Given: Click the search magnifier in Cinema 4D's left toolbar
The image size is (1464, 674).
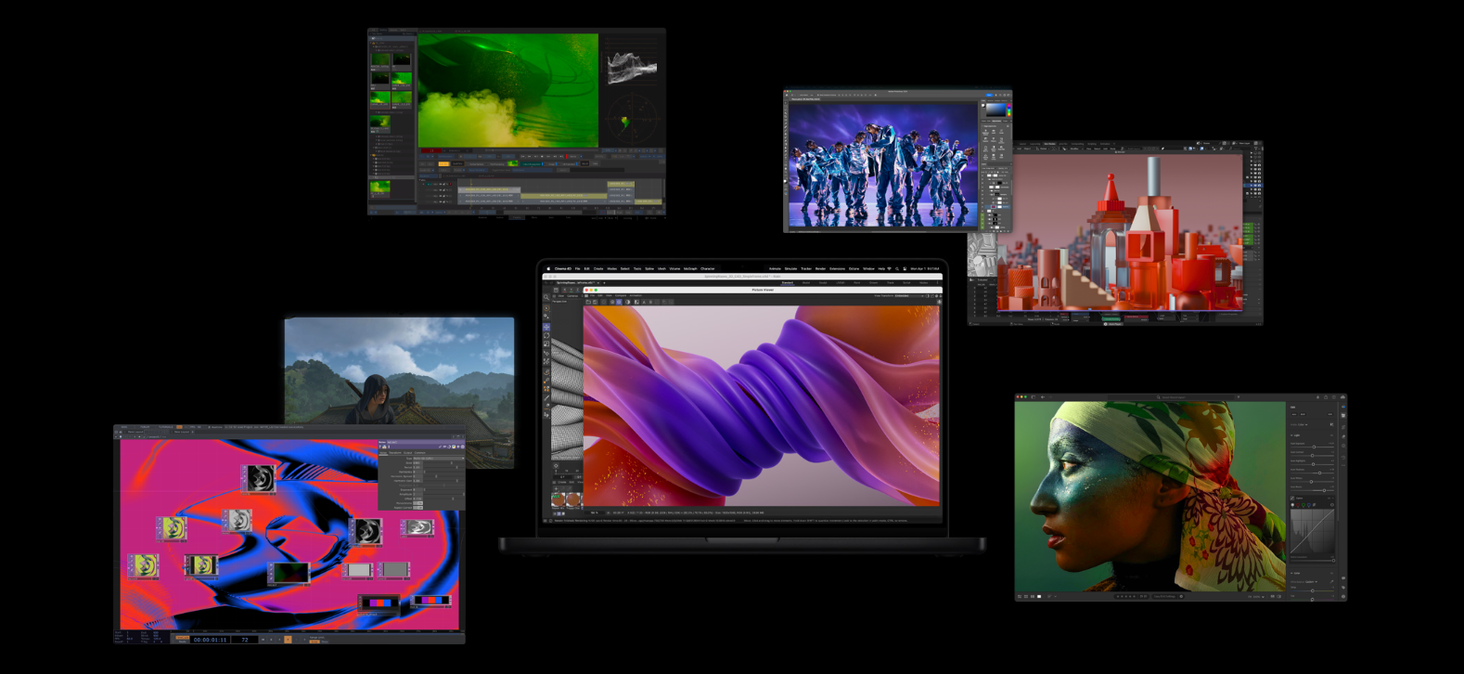Looking at the screenshot, I should (x=546, y=297).
